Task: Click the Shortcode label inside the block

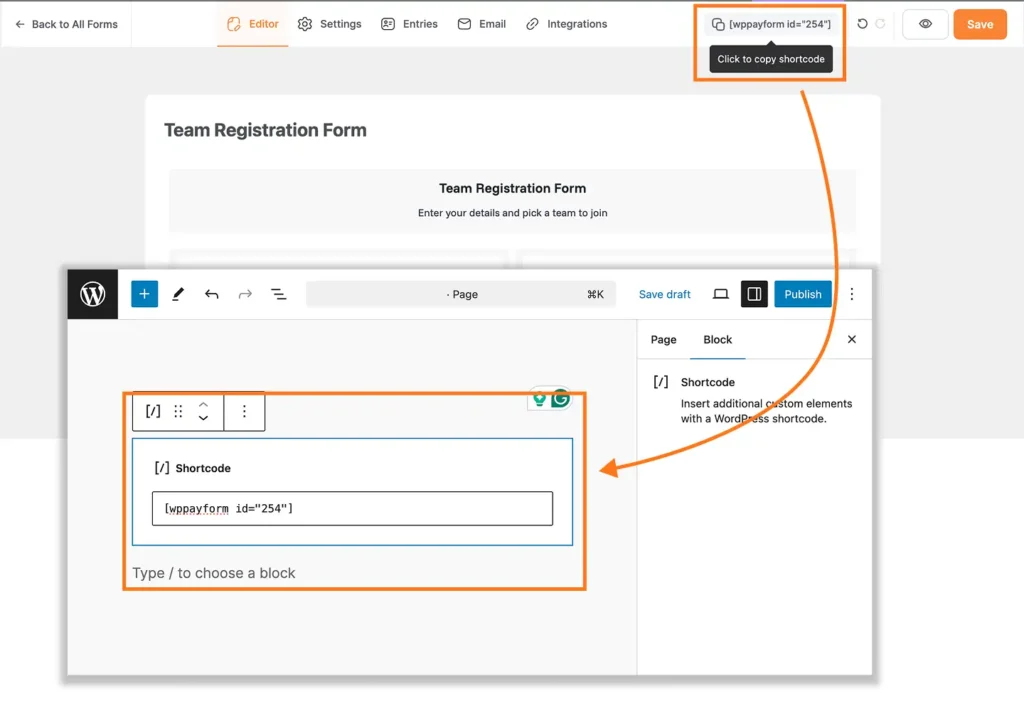Action: point(202,468)
